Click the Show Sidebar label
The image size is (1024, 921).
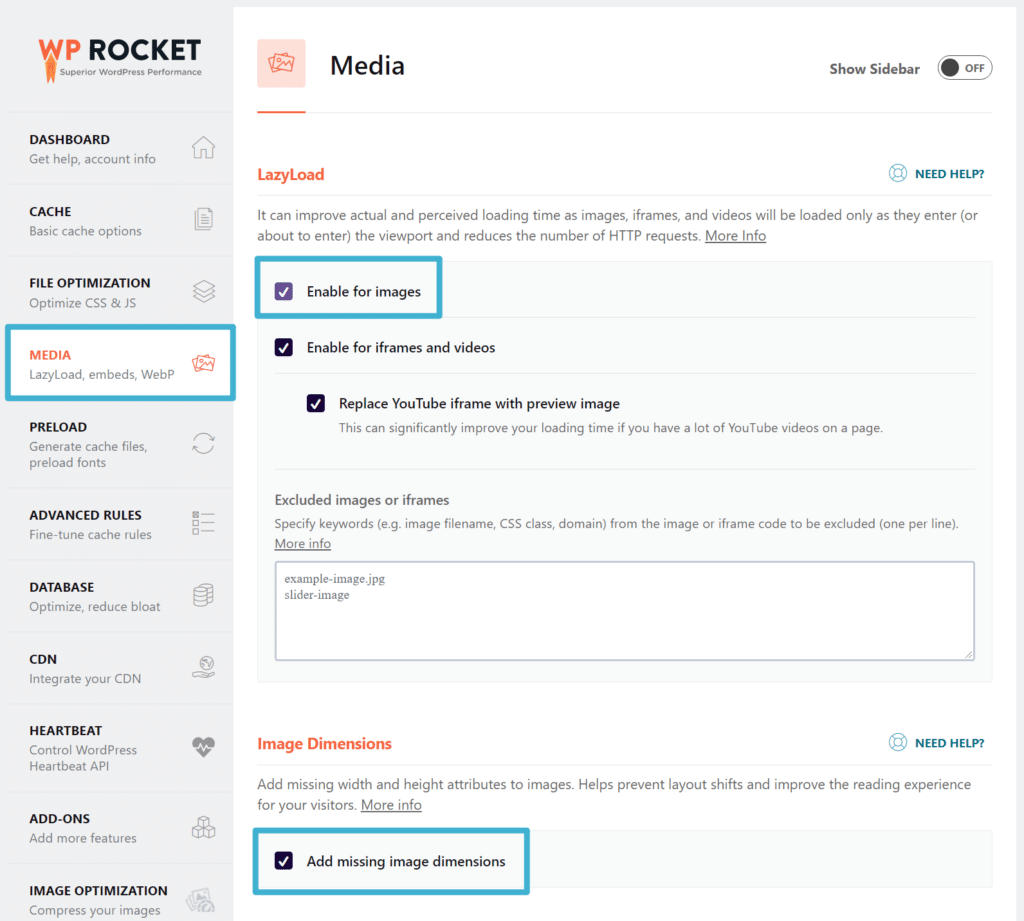pyautogui.click(x=874, y=69)
